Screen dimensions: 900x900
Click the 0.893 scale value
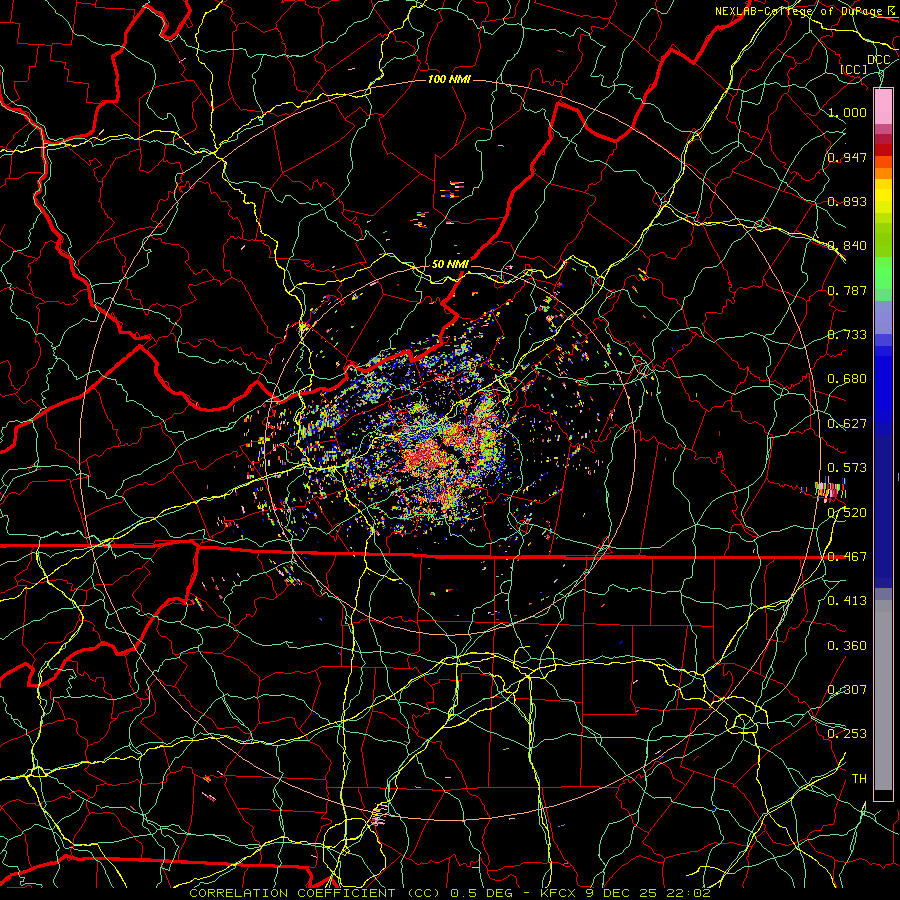coord(847,201)
